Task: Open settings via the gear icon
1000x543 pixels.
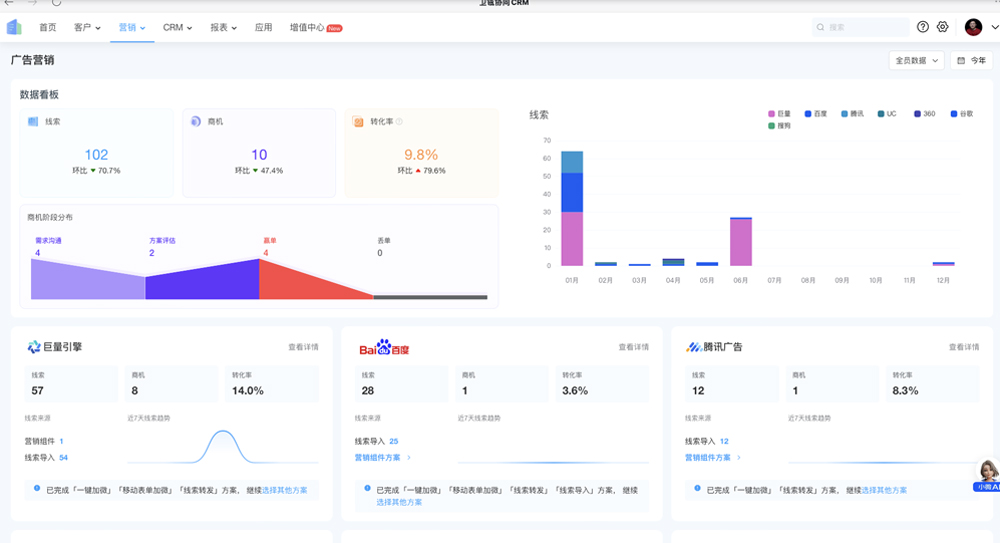Action: coord(942,27)
